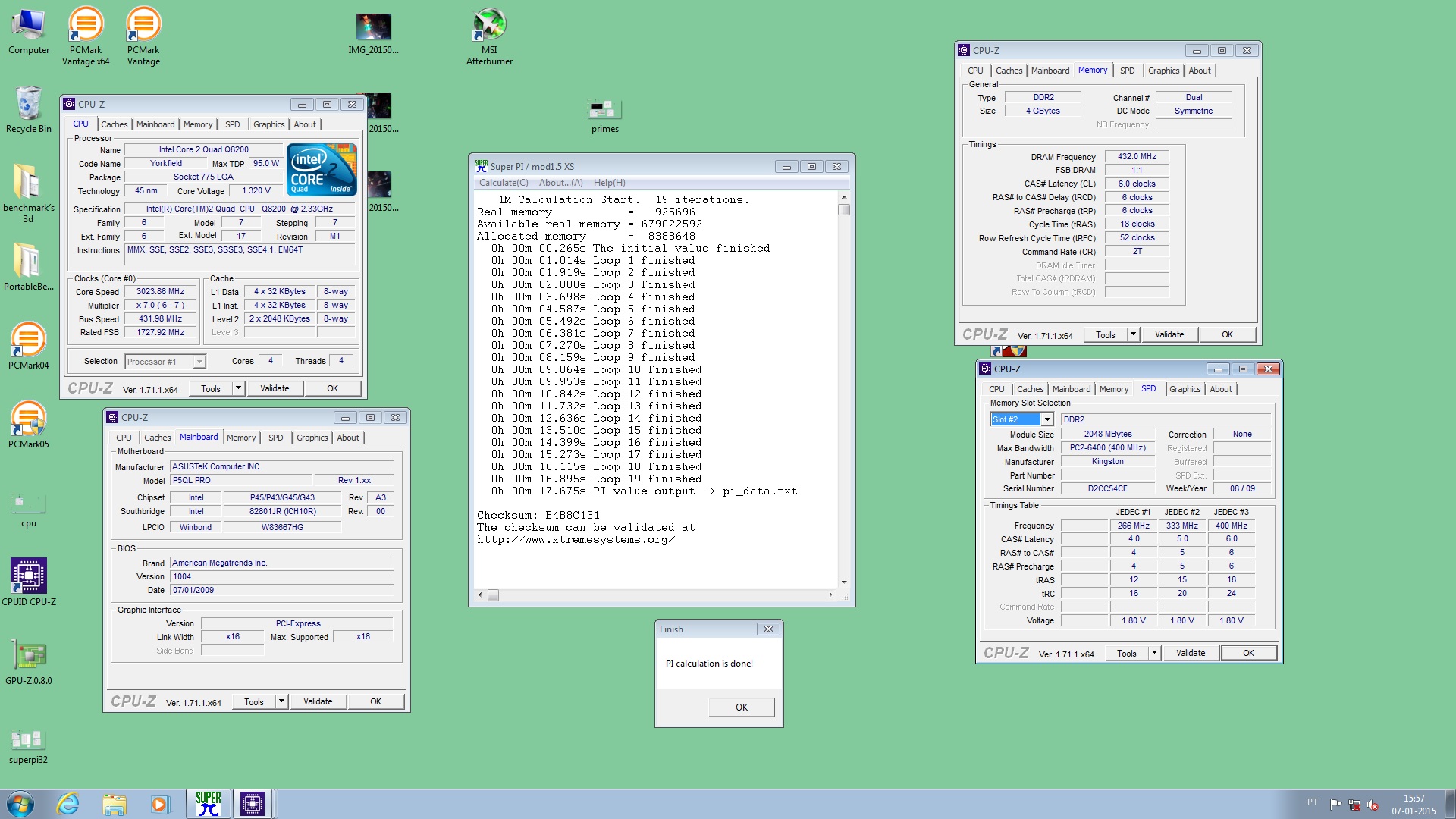Click the Super PI scroll down arrow
This screenshot has width=1456, height=819.
point(844,582)
